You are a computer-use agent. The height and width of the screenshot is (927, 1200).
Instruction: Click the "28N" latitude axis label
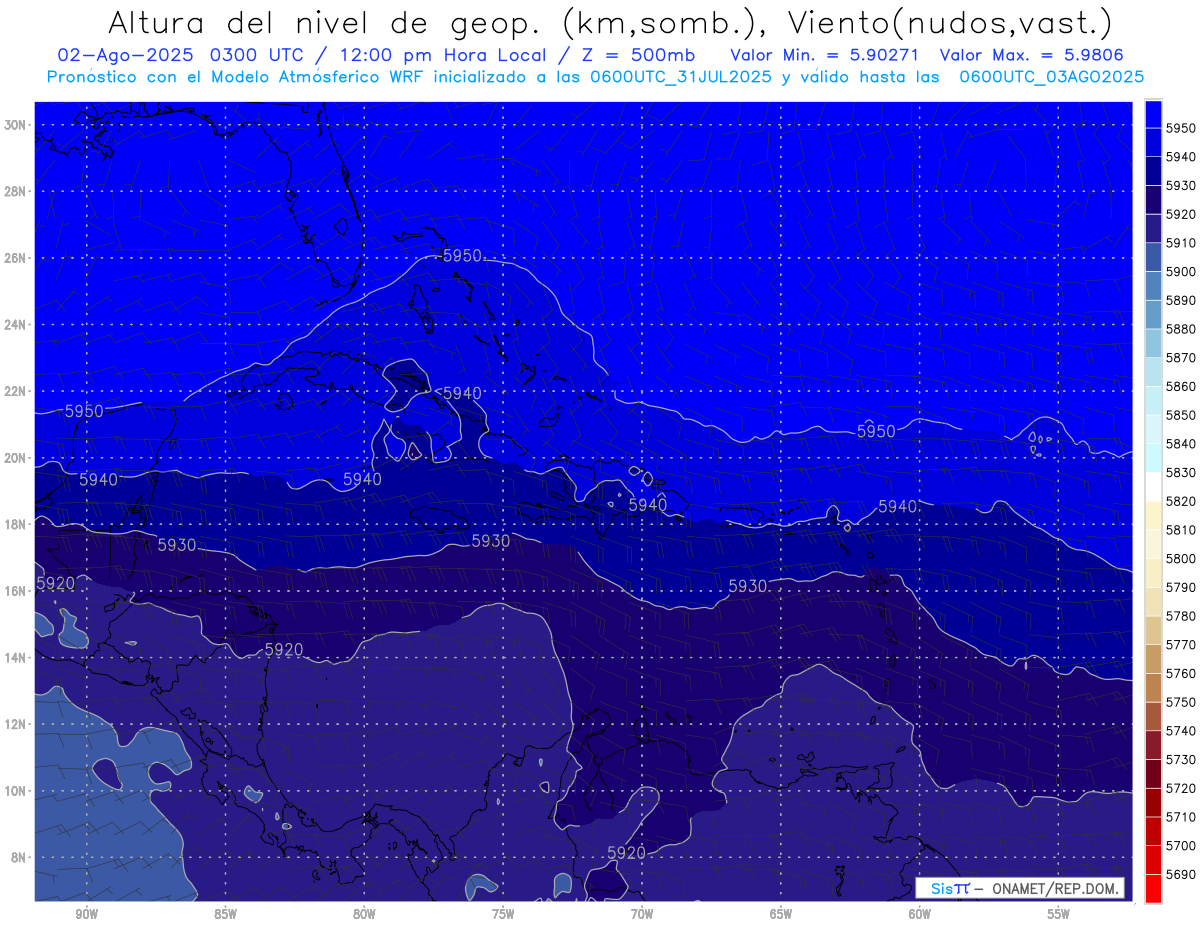(x=15, y=191)
